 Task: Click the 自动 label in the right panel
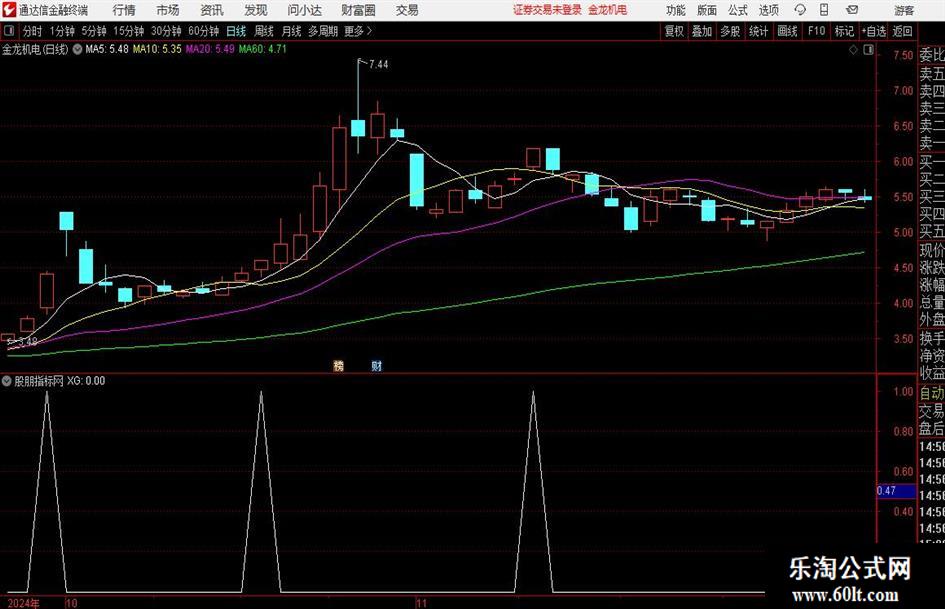coord(932,393)
